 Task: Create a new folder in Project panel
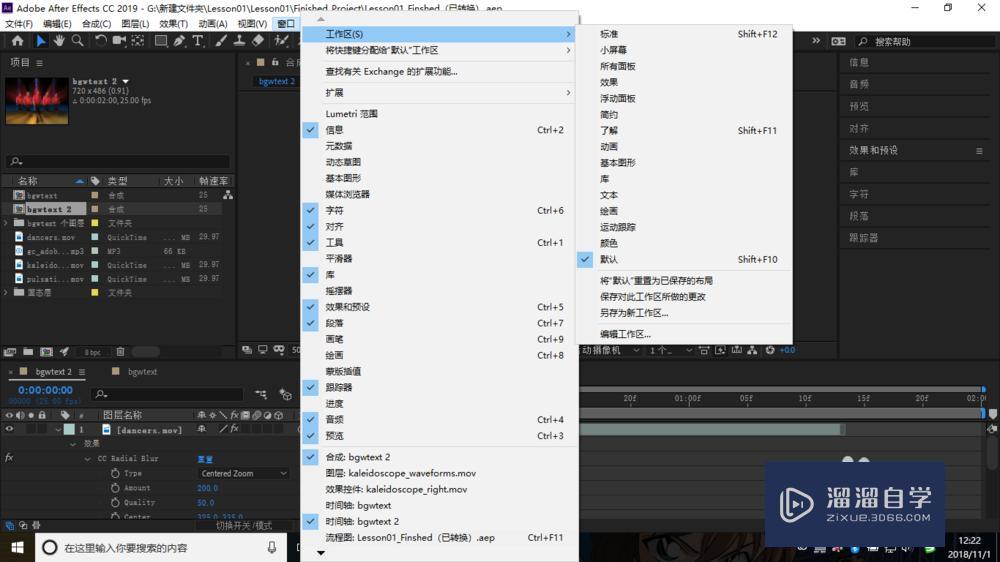(x=28, y=351)
